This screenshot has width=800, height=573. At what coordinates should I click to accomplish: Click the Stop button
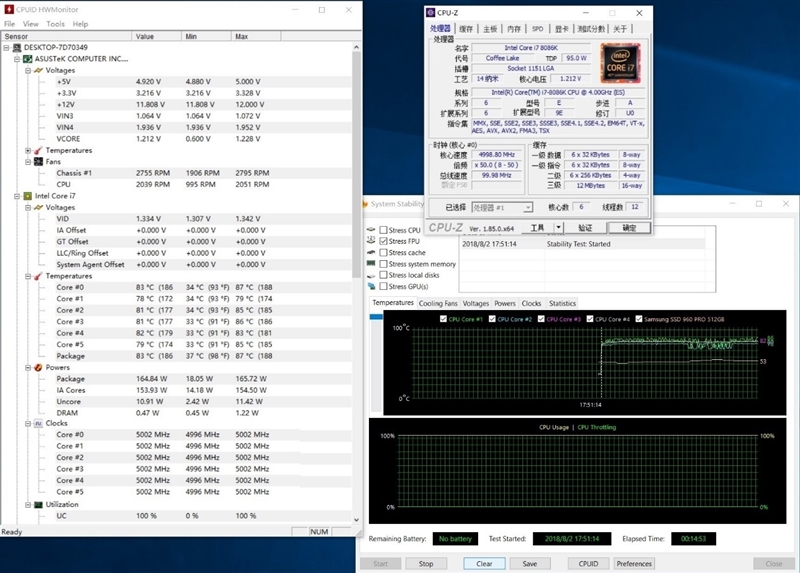[x=426, y=564]
